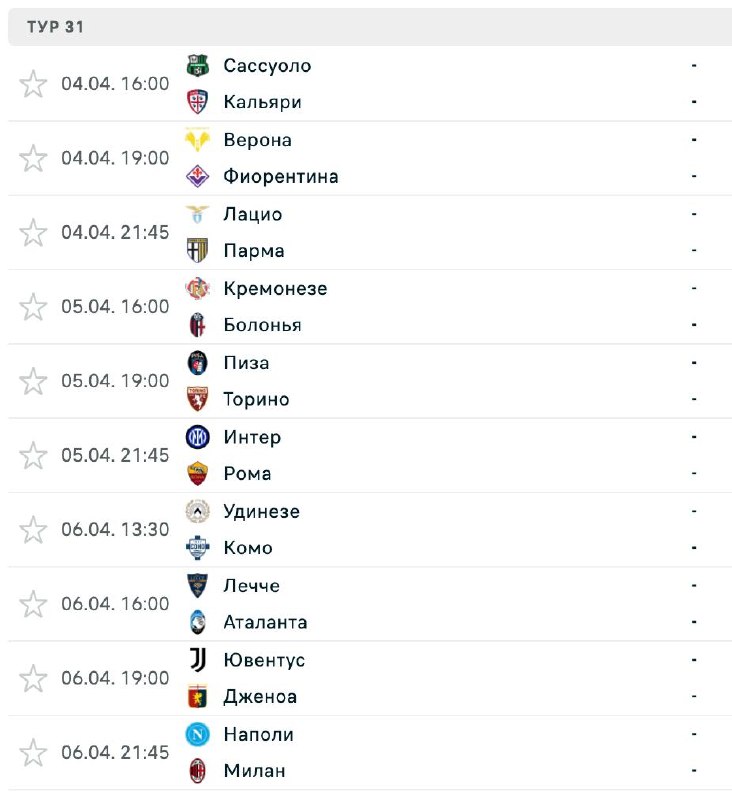Screen dimensions: 732x800
Task: Click the Milan club crest
Action: pyautogui.click(x=198, y=771)
